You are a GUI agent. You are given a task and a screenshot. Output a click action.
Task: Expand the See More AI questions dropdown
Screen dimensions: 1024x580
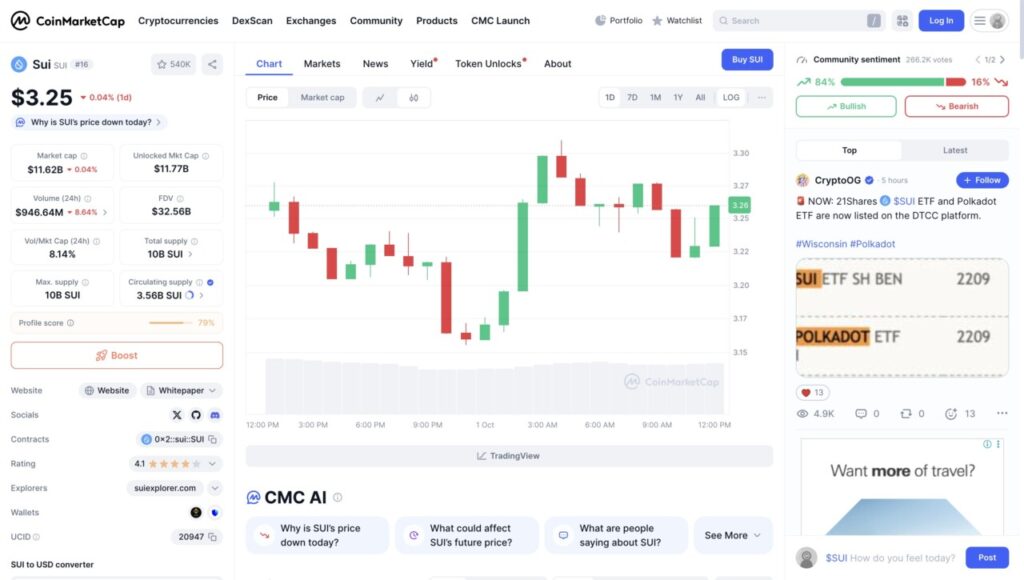733,536
